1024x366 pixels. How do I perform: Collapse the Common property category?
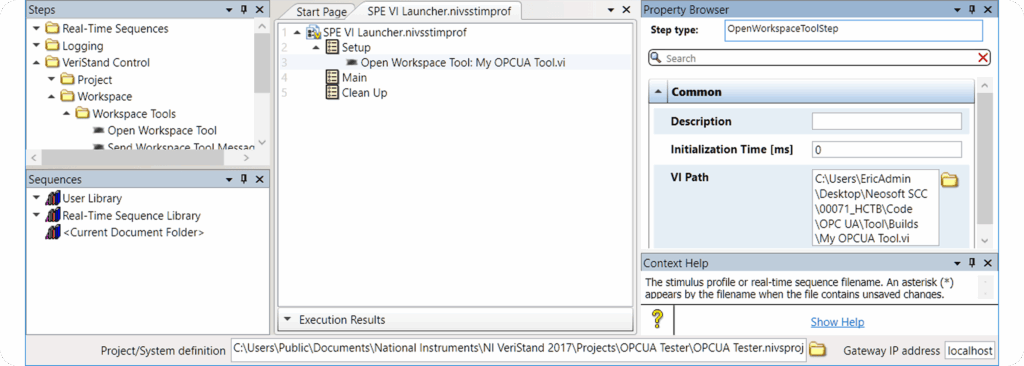[658, 92]
